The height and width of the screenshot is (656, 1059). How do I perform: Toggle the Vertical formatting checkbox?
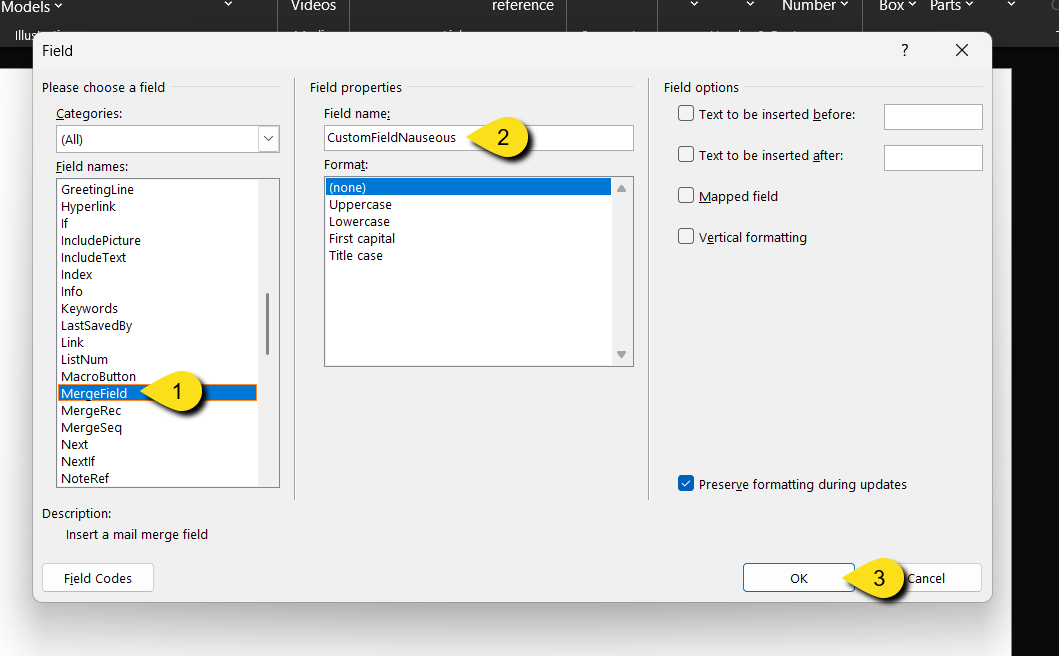pyautogui.click(x=686, y=237)
